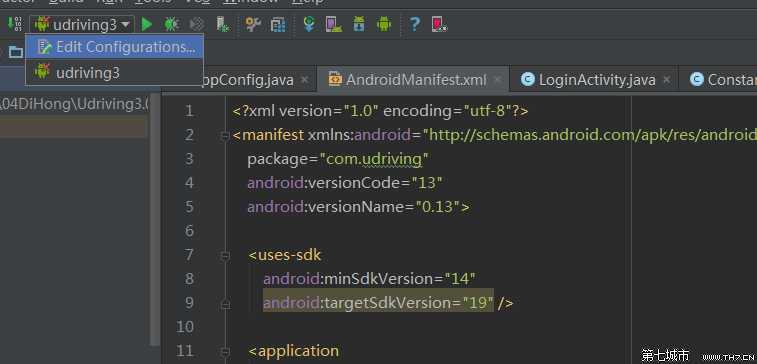Click inside the com.udriving package value
This screenshot has width=757, height=364.
pos(374,159)
